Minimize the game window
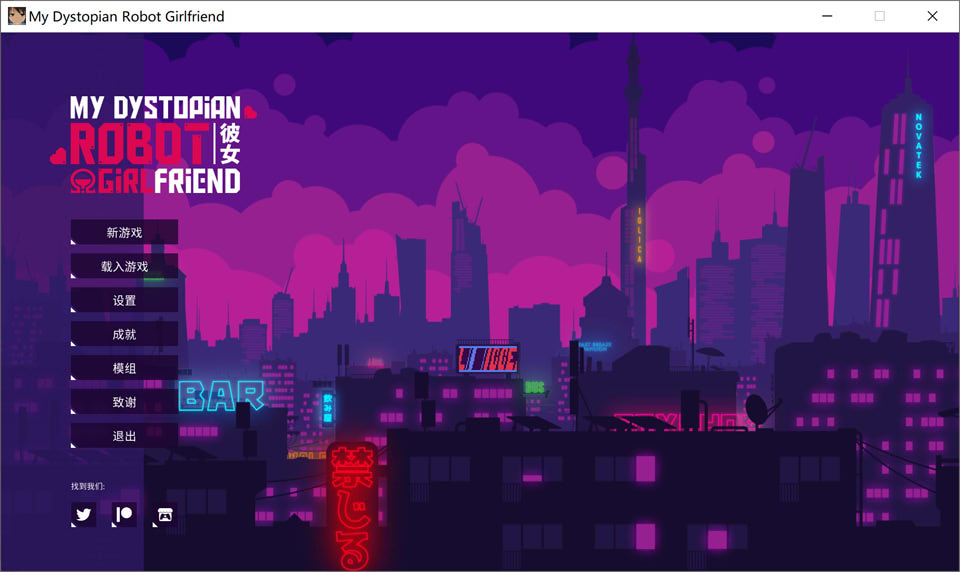Image resolution: width=960 pixels, height=572 pixels. pyautogui.click(x=827, y=16)
